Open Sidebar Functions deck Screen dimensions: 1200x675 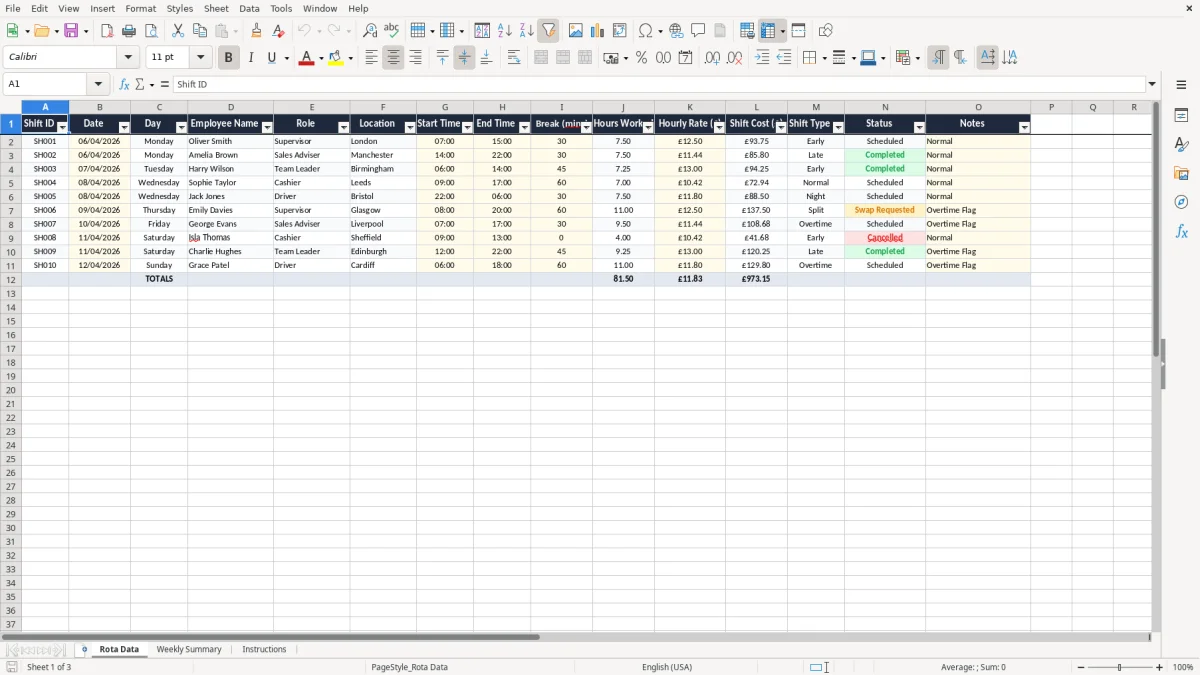1182,232
